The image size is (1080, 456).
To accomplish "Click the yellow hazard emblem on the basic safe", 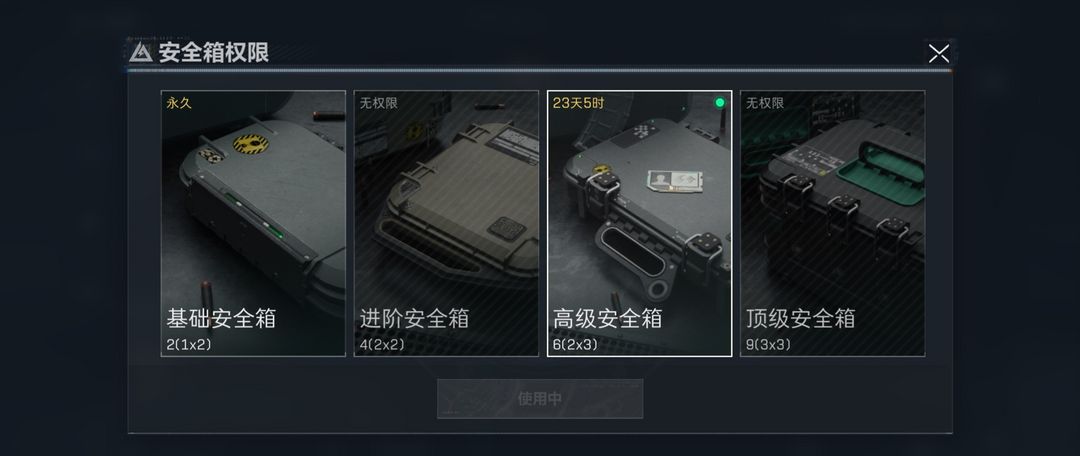I will pos(251,143).
